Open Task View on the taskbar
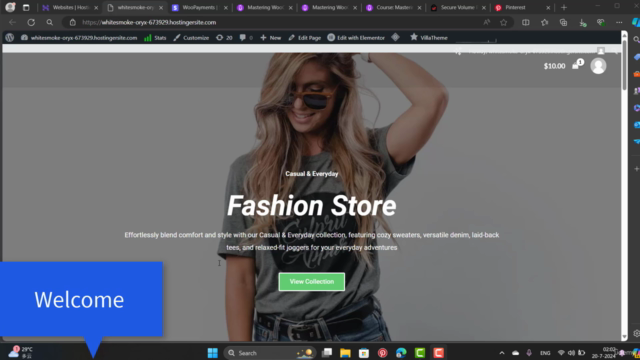Image resolution: width=640 pixels, height=360 pixels. (x=327, y=353)
